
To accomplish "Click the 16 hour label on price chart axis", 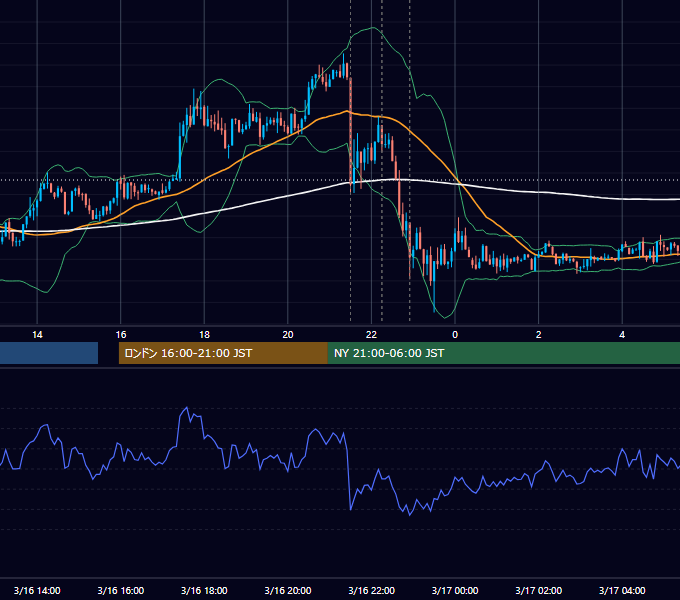I will 121,335.
